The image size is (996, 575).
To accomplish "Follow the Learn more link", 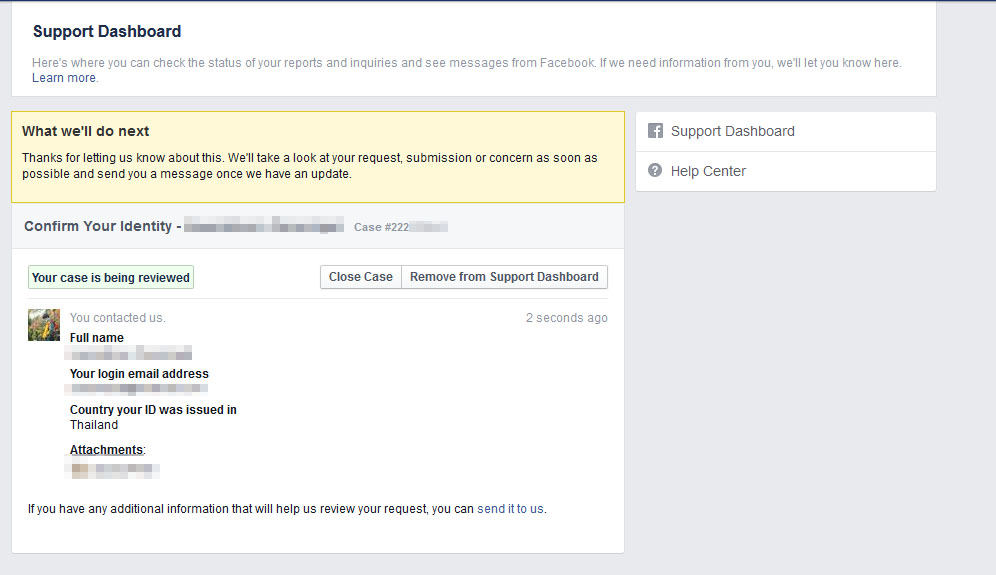I will coord(64,78).
